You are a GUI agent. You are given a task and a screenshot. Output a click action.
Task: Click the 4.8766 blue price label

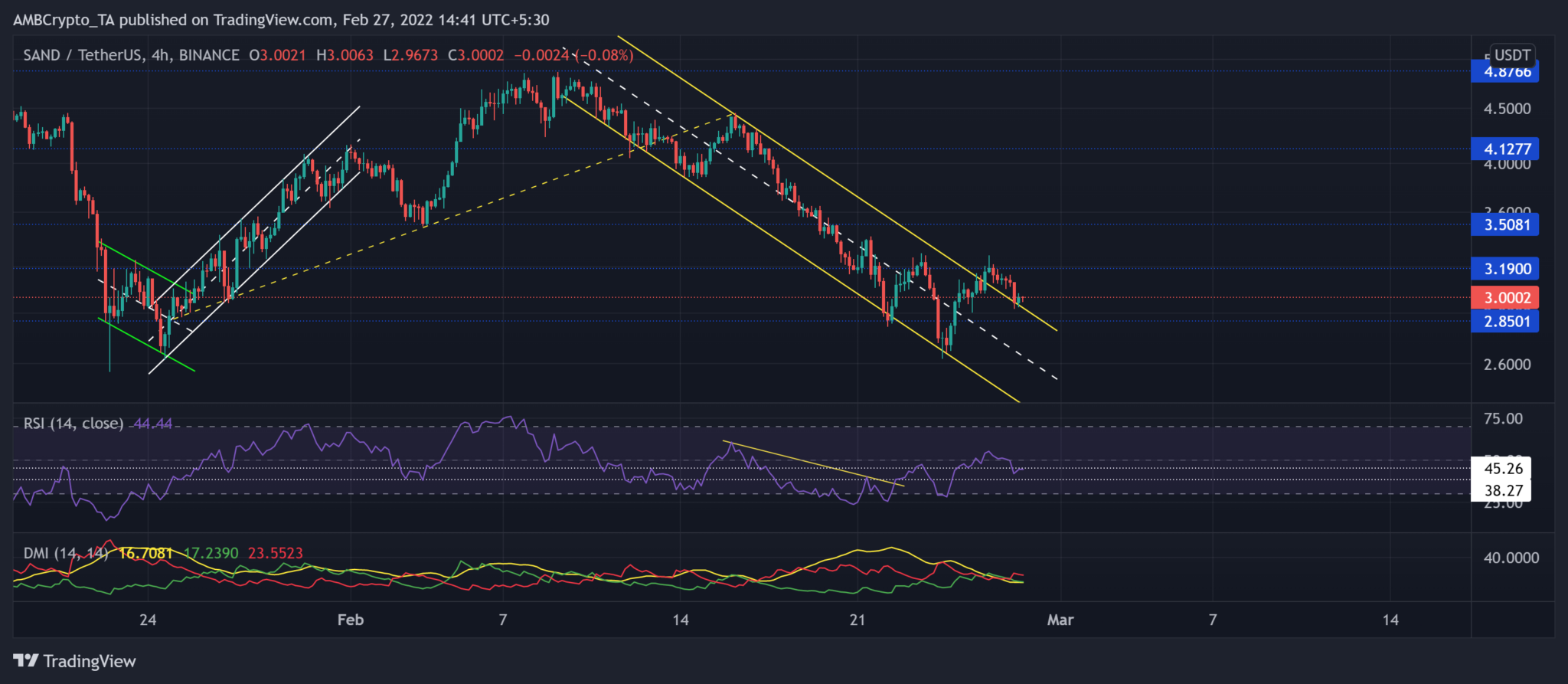[x=1506, y=73]
